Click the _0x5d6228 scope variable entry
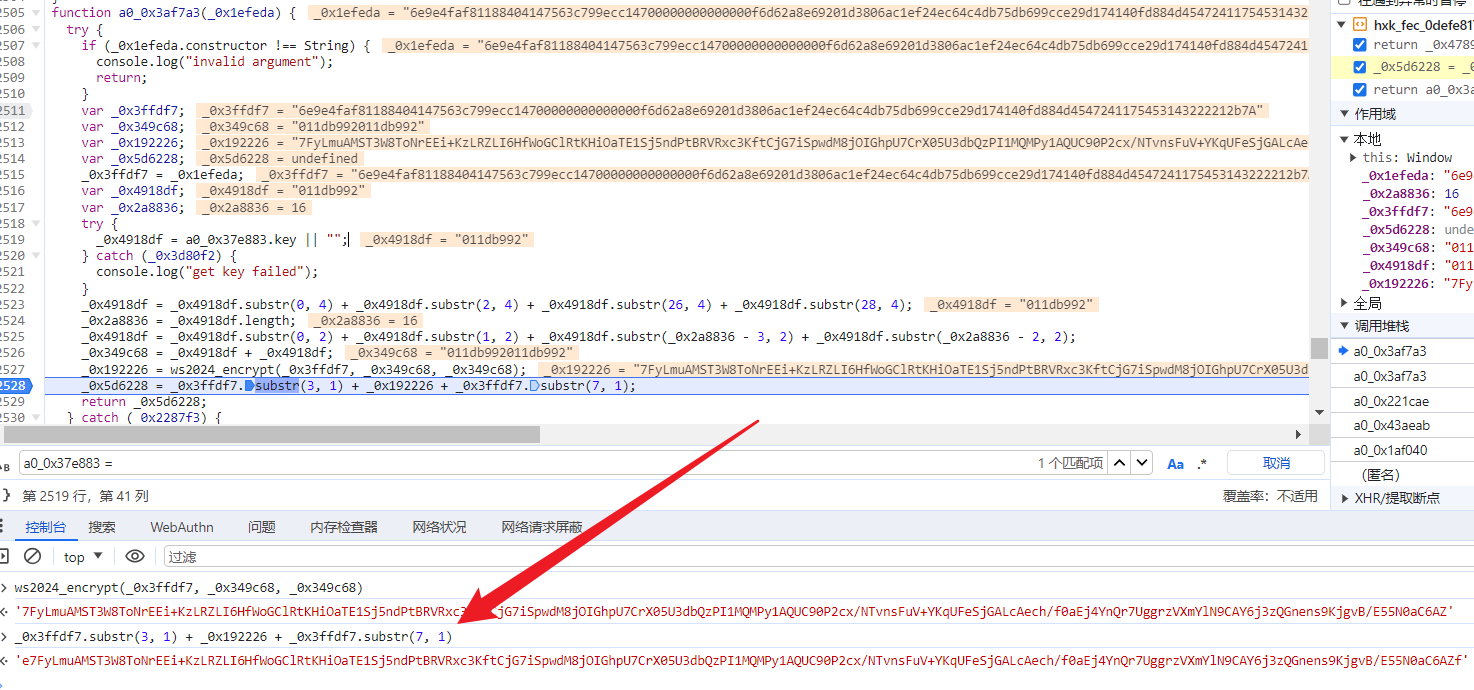This screenshot has width=1474, height=690. (x=1416, y=230)
